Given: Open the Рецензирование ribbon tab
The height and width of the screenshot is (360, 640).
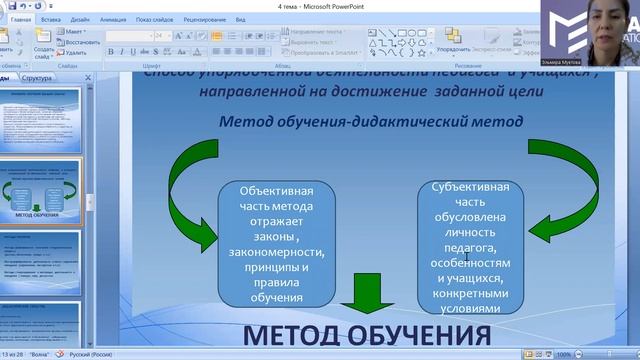Looking at the screenshot, I should click(x=204, y=20).
